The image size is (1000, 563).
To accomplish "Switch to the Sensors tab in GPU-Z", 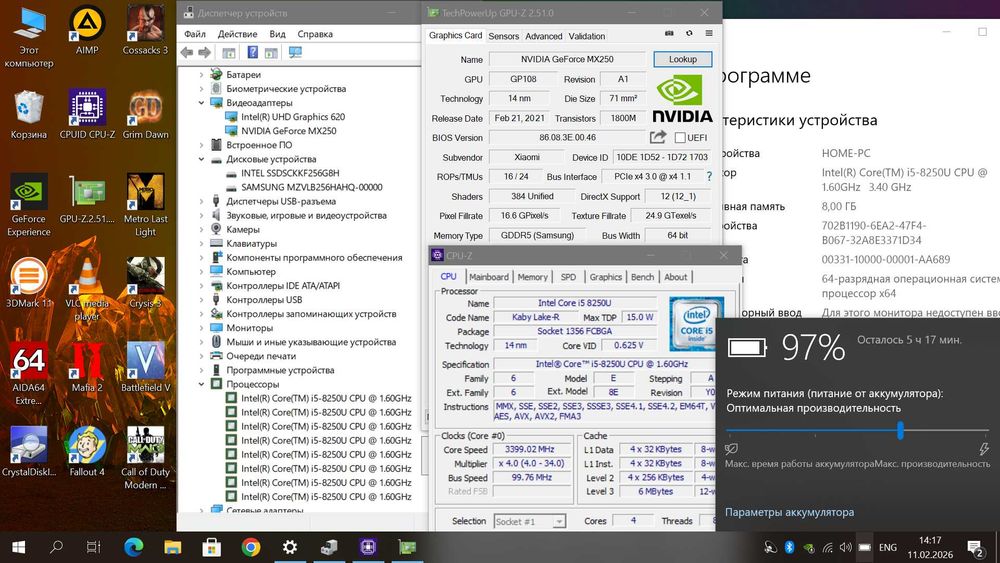I will 504,36.
